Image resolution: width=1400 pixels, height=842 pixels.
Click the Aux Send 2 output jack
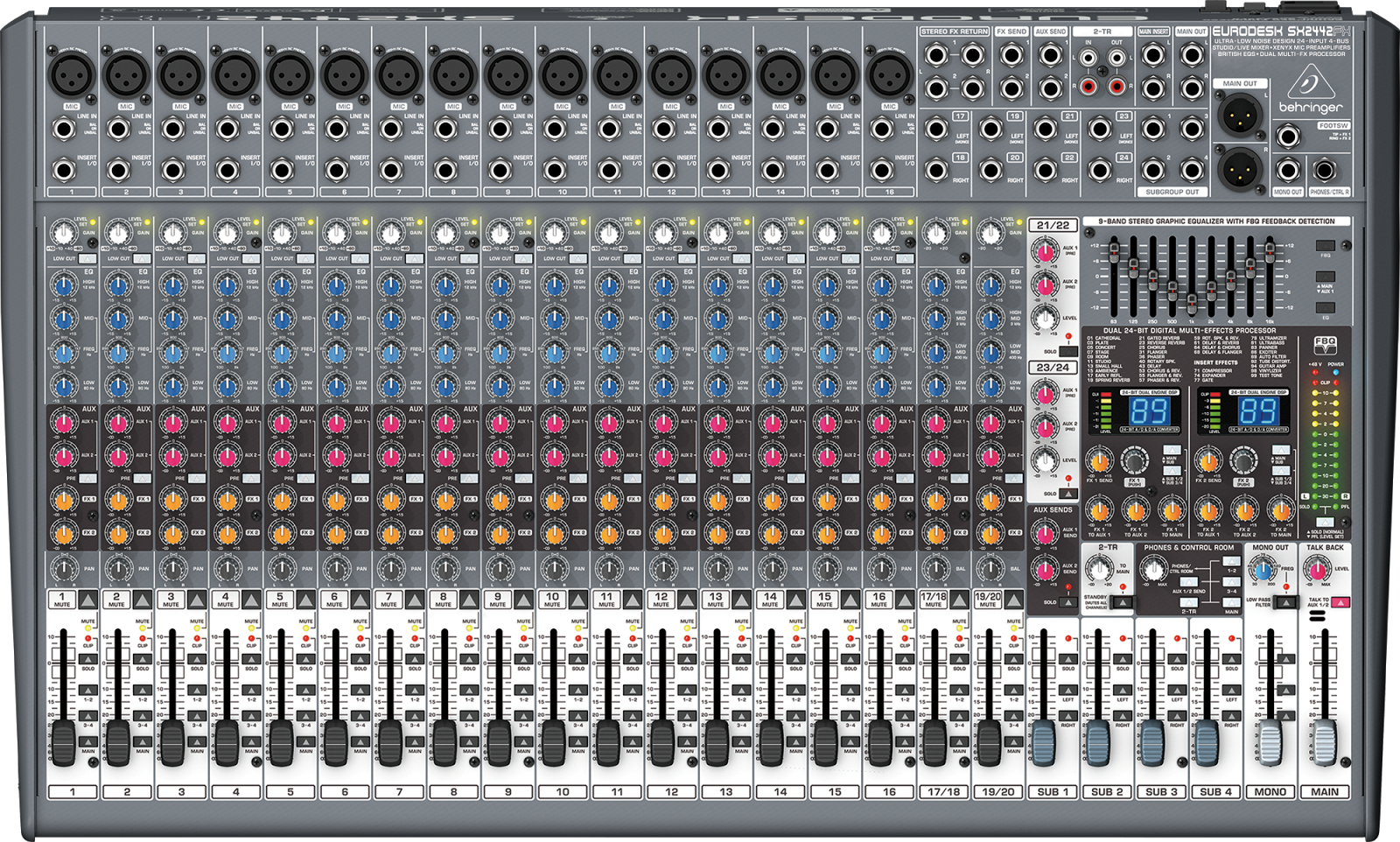coord(1050,88)
